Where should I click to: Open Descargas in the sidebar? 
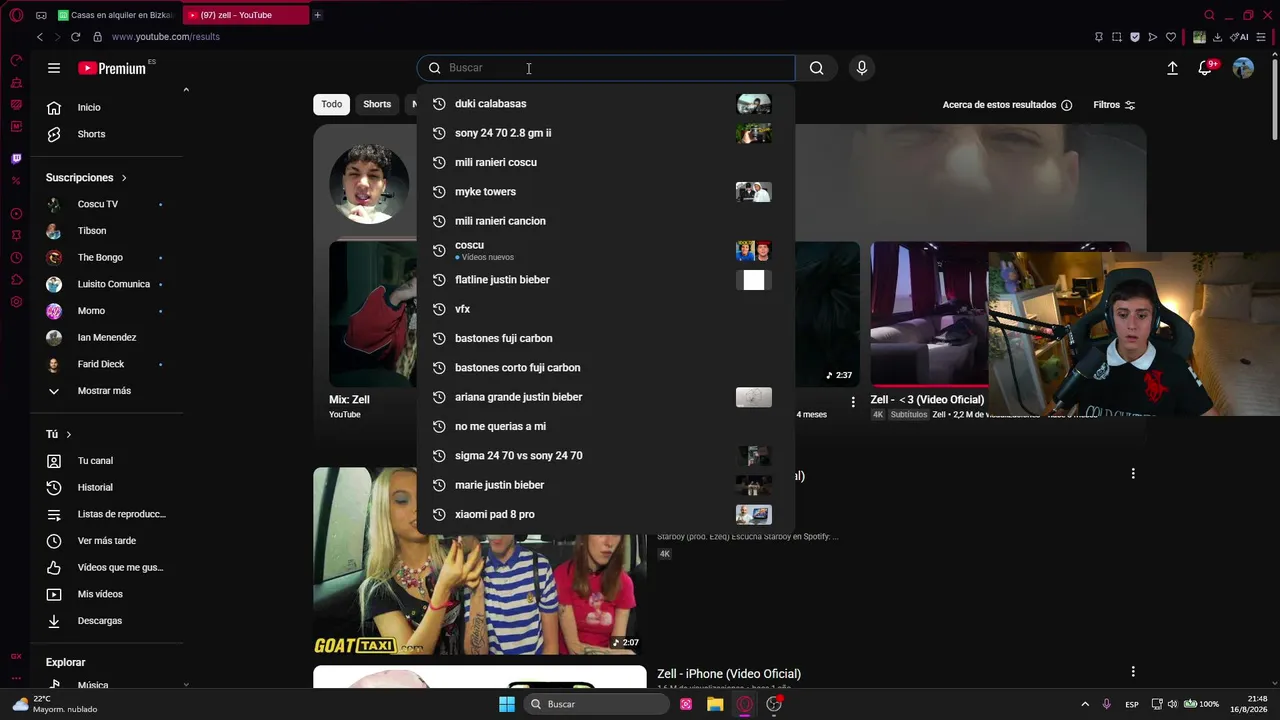107,621
